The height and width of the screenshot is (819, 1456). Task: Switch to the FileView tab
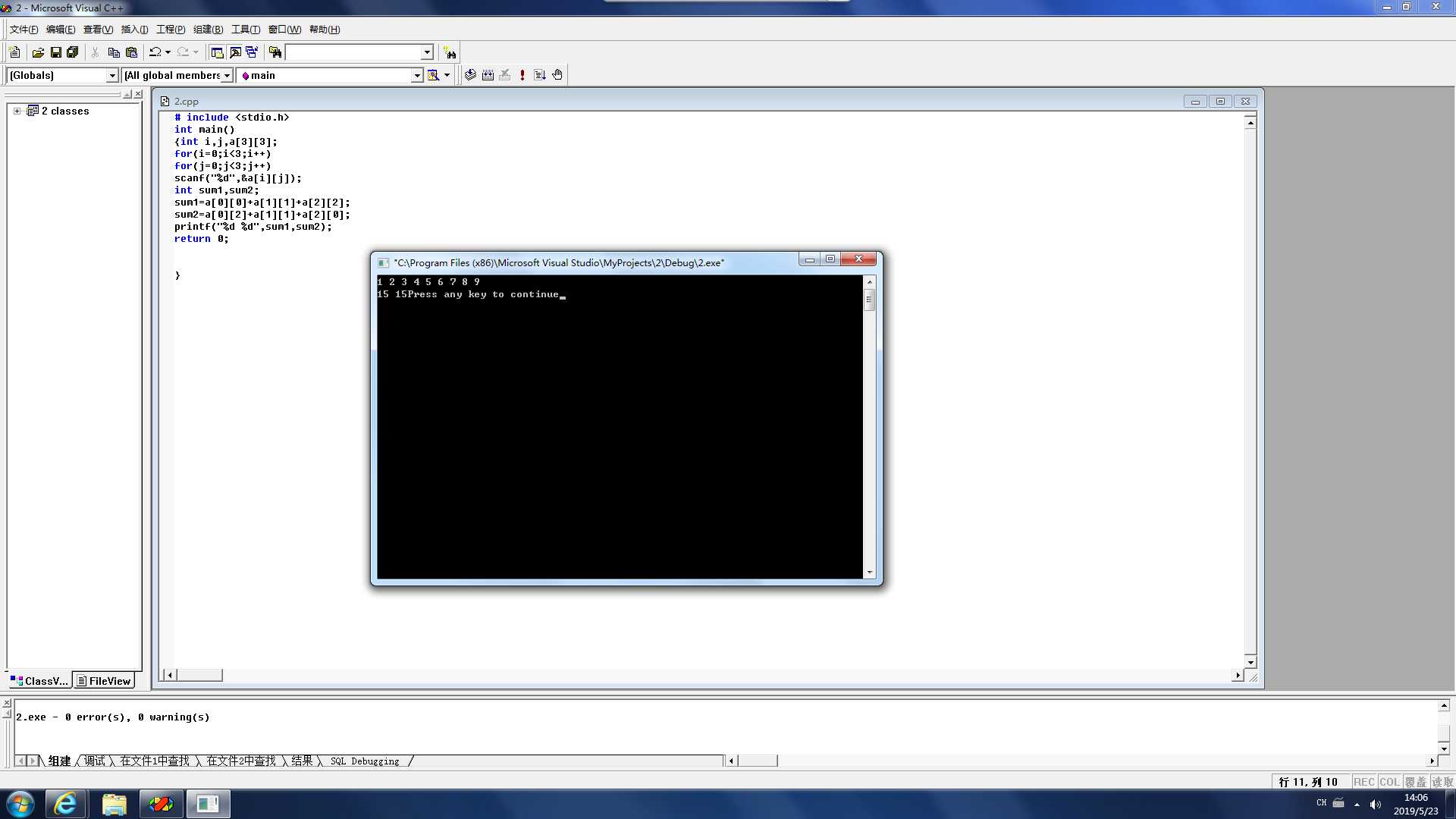coord(104,681)
